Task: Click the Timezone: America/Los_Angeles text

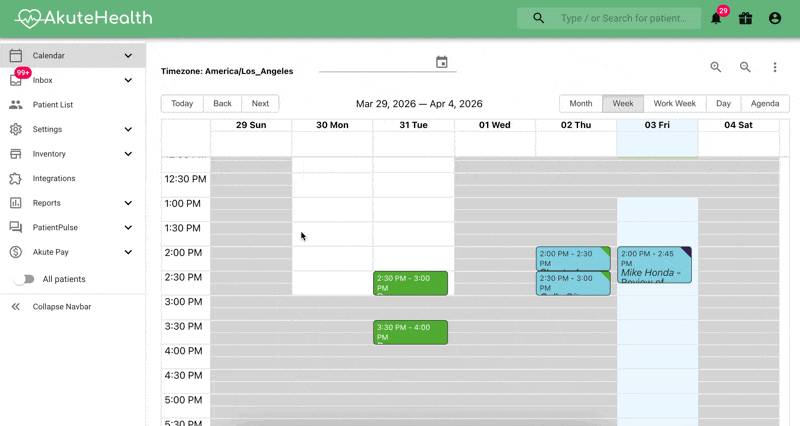Action: 227,71
